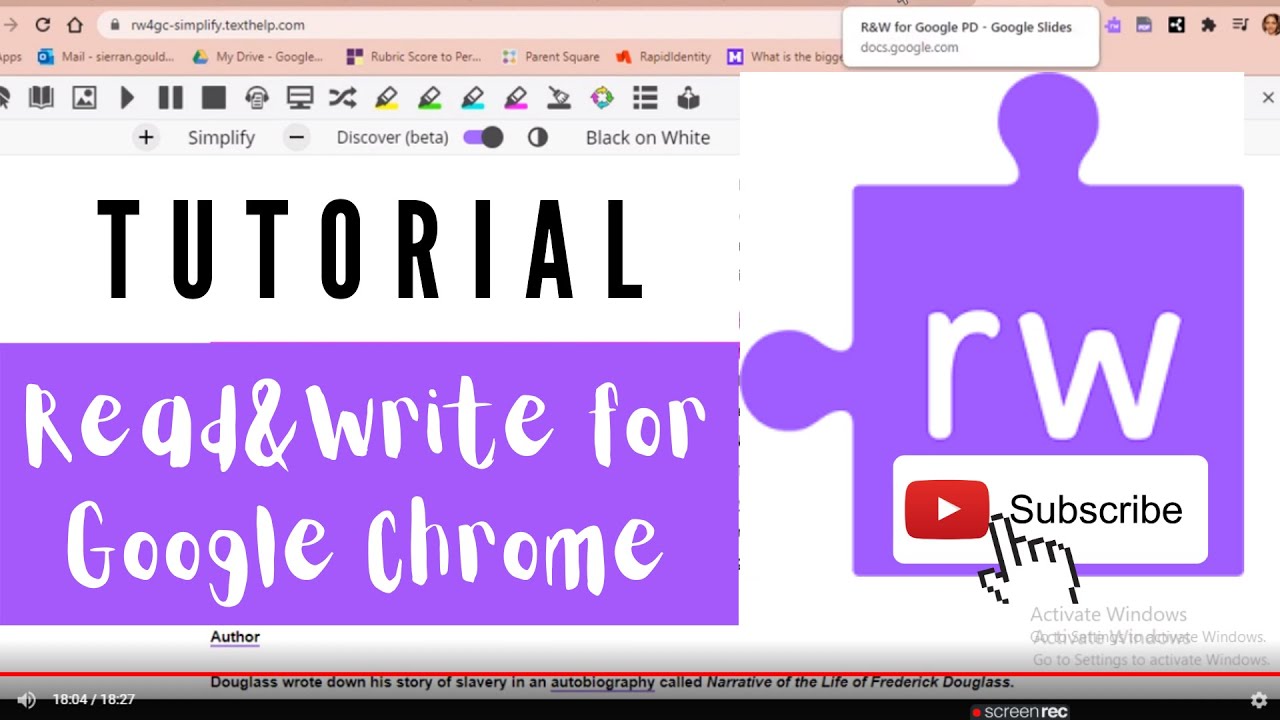Seek on the red video progress bar
Viewport: 1280px width, 720px height.
tap(640, 674)
